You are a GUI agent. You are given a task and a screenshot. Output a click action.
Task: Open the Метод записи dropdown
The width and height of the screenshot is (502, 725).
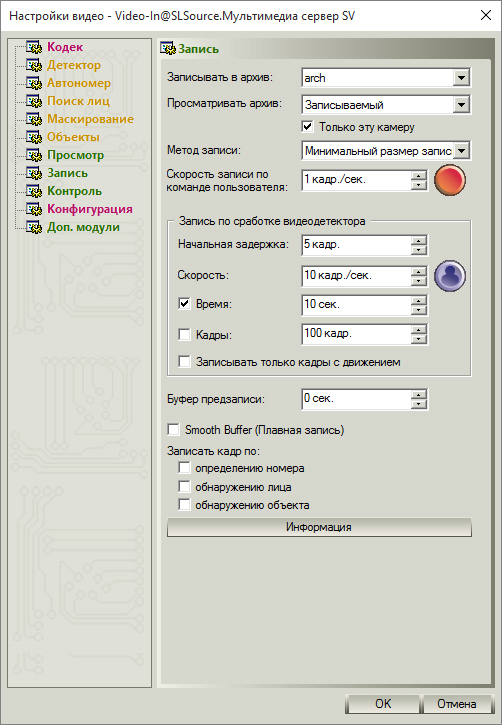[x=461, y=150]
